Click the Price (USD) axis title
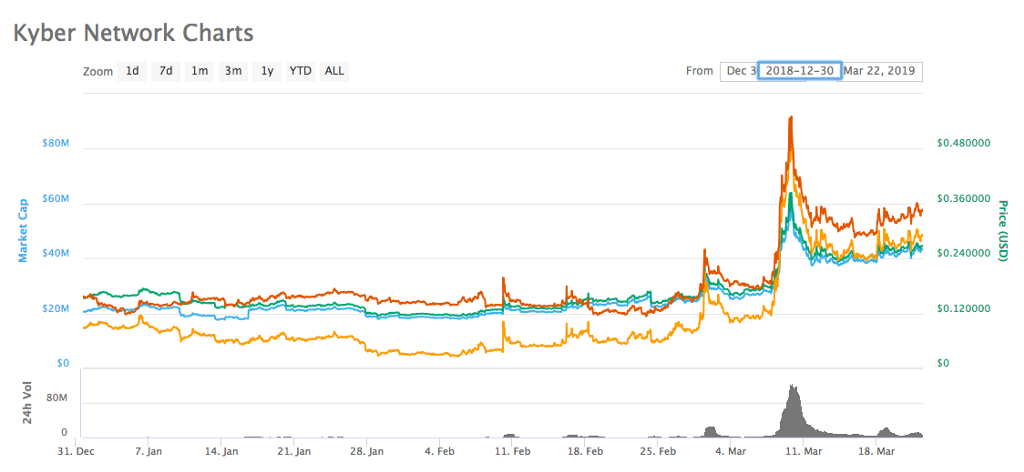 (1002, 229)
